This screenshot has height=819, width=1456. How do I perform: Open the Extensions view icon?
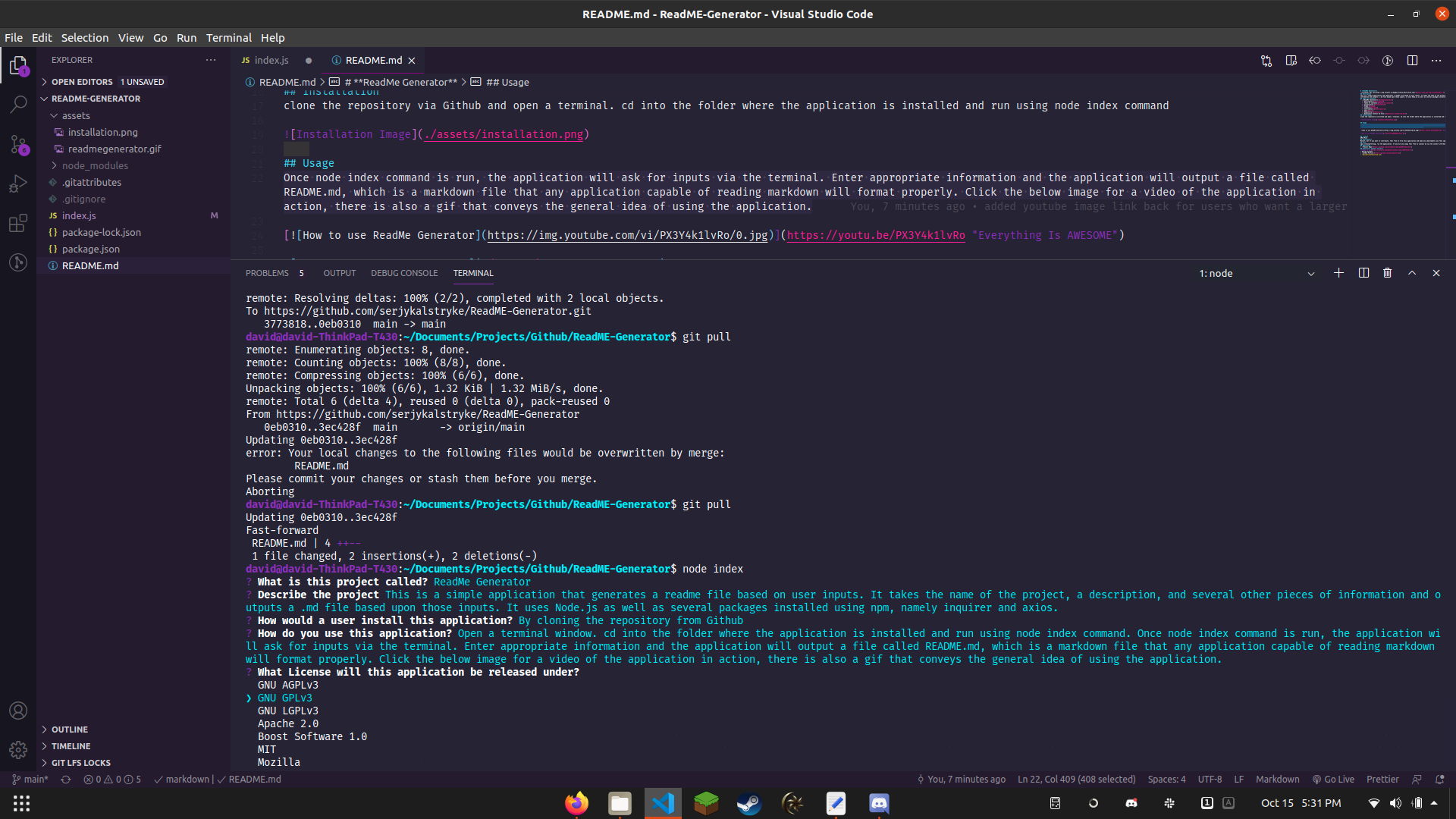click(18, 223)
